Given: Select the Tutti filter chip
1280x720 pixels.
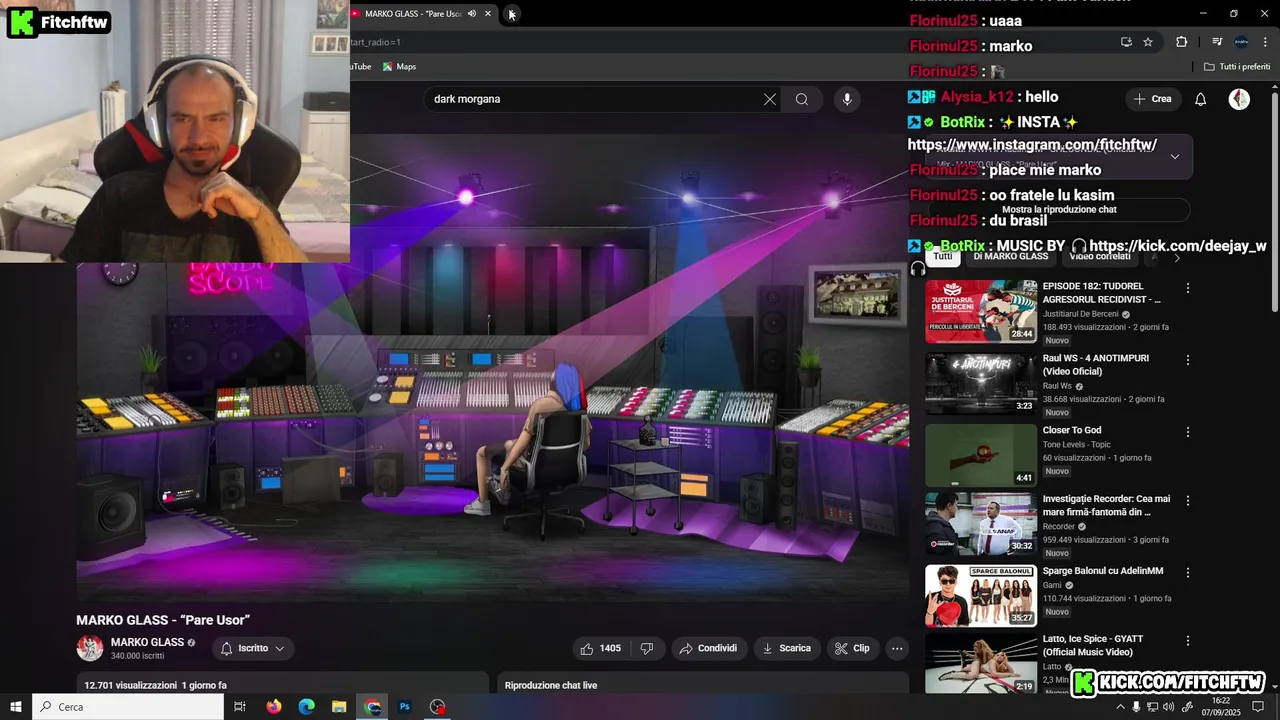Looking at the screenshot, I should tap(943, 257).
